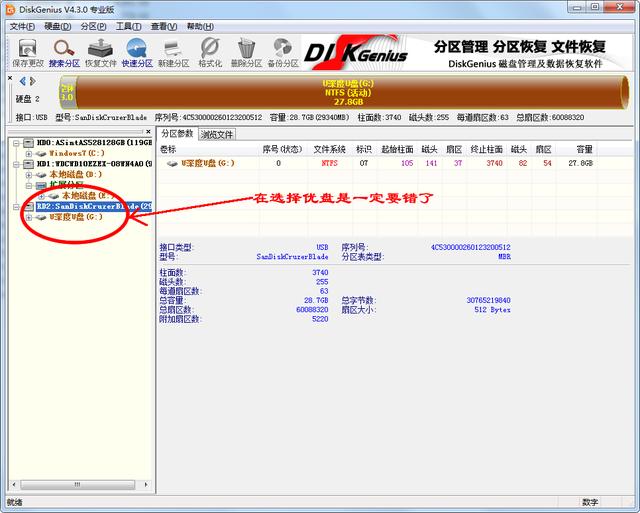This screenshot has width=640, height=513.
Task: Open the 硬盘(D) menu
Action: (x=57, y=26)
